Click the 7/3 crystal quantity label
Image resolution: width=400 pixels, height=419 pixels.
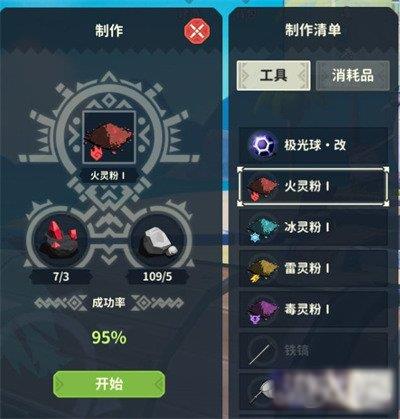coord(61,277)
